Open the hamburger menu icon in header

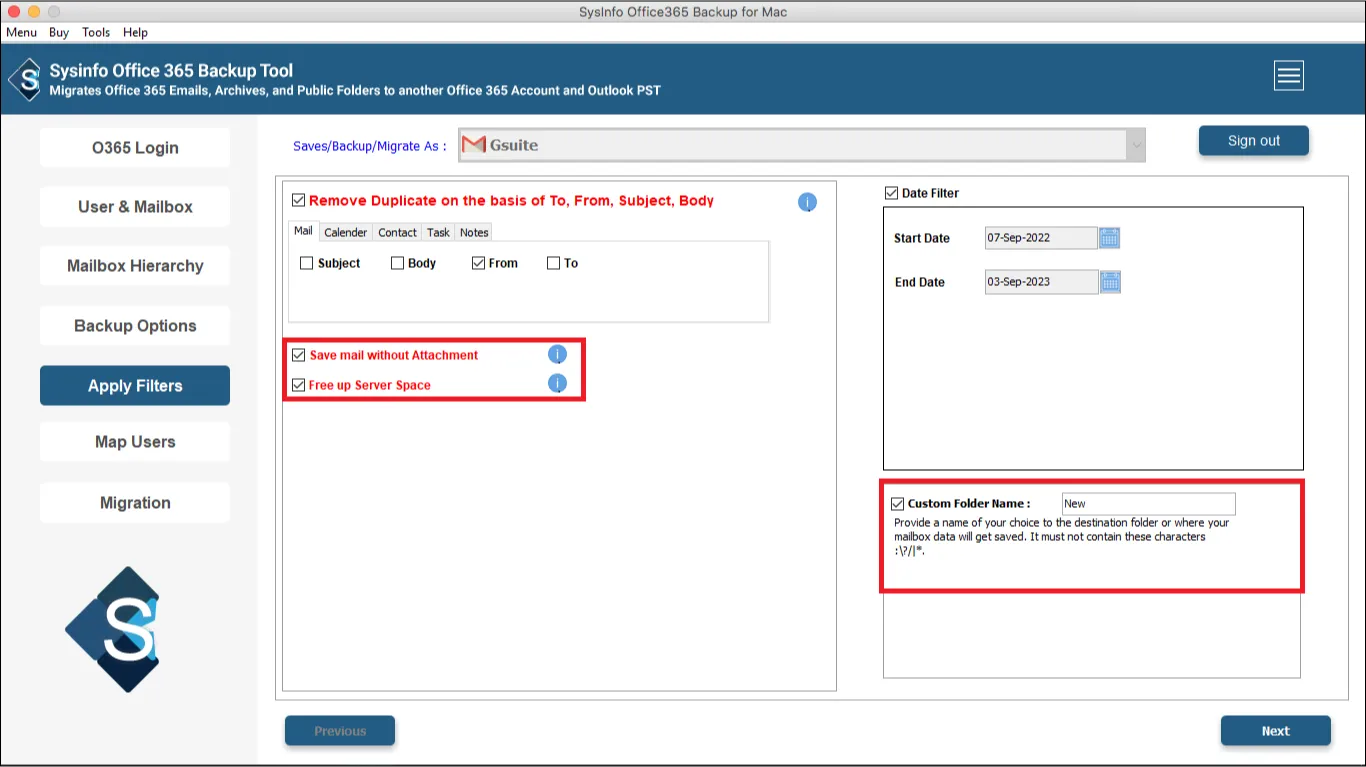tap(1288, 75)
